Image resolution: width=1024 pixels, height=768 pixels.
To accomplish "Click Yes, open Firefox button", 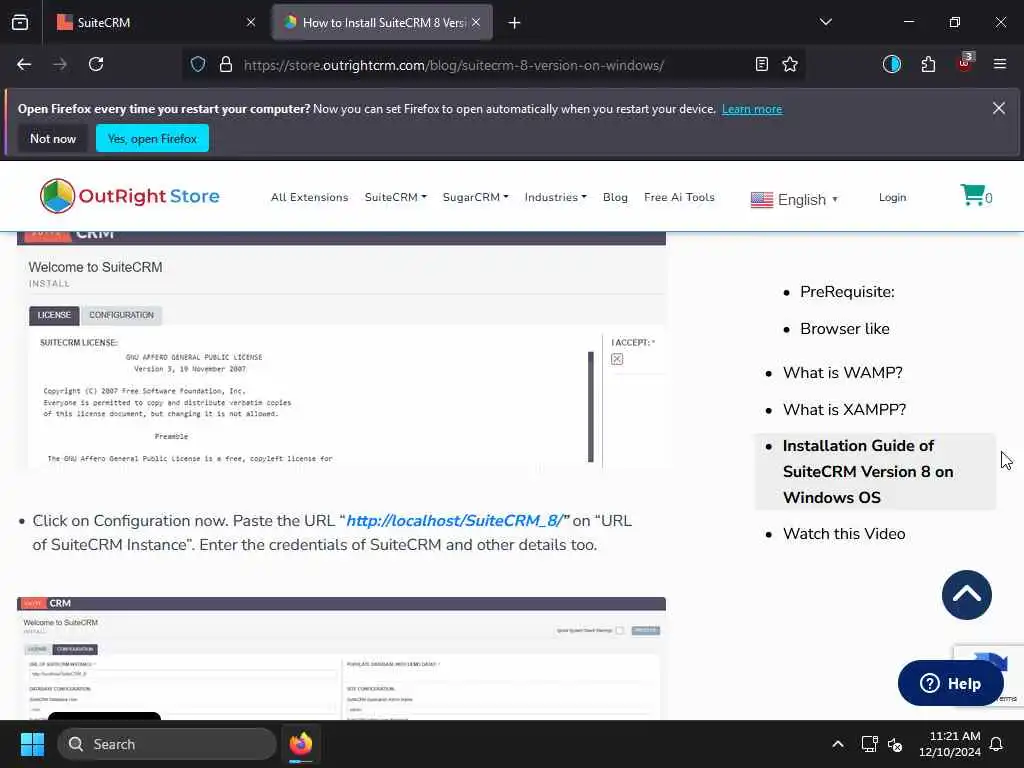I will tap(152, 138).
